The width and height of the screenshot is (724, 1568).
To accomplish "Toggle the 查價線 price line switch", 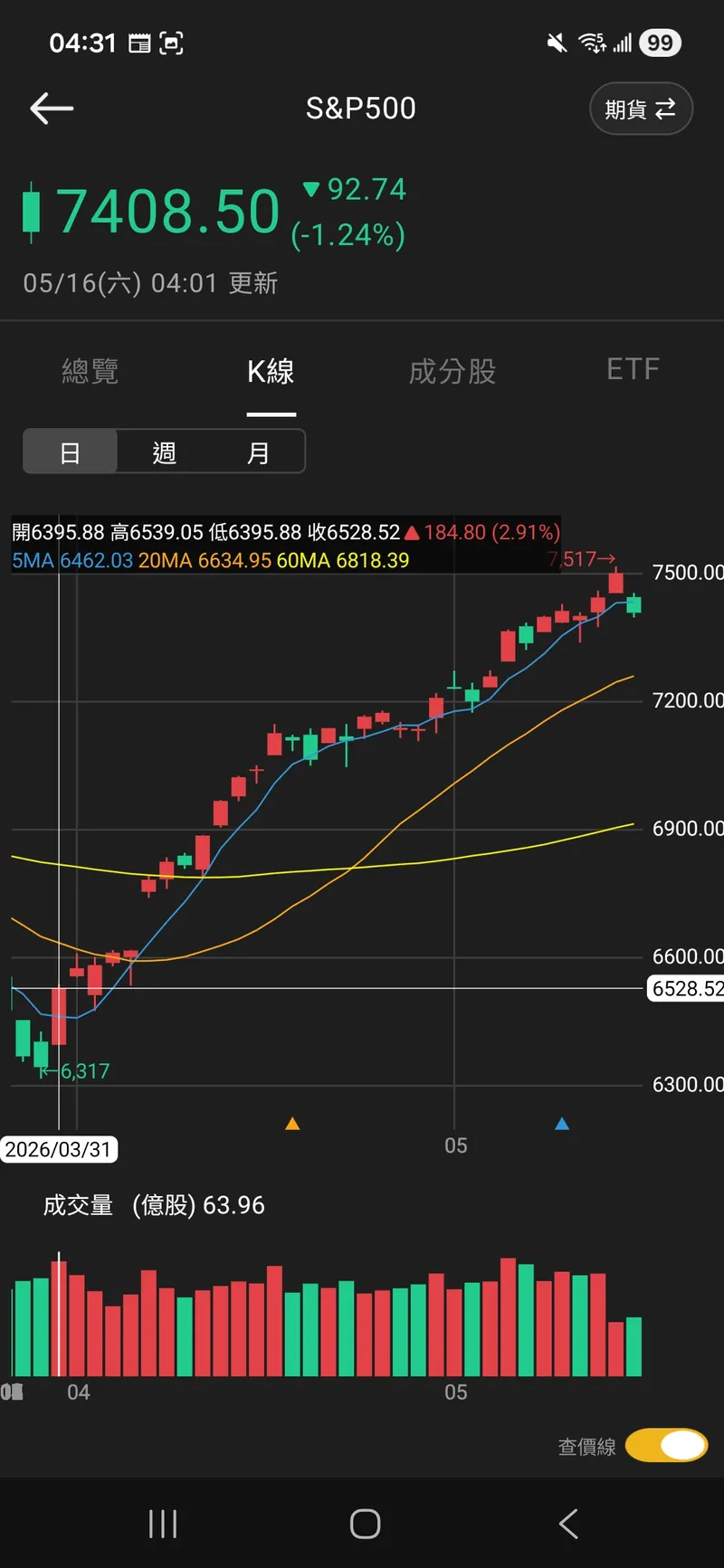I will click(667, 1445).
